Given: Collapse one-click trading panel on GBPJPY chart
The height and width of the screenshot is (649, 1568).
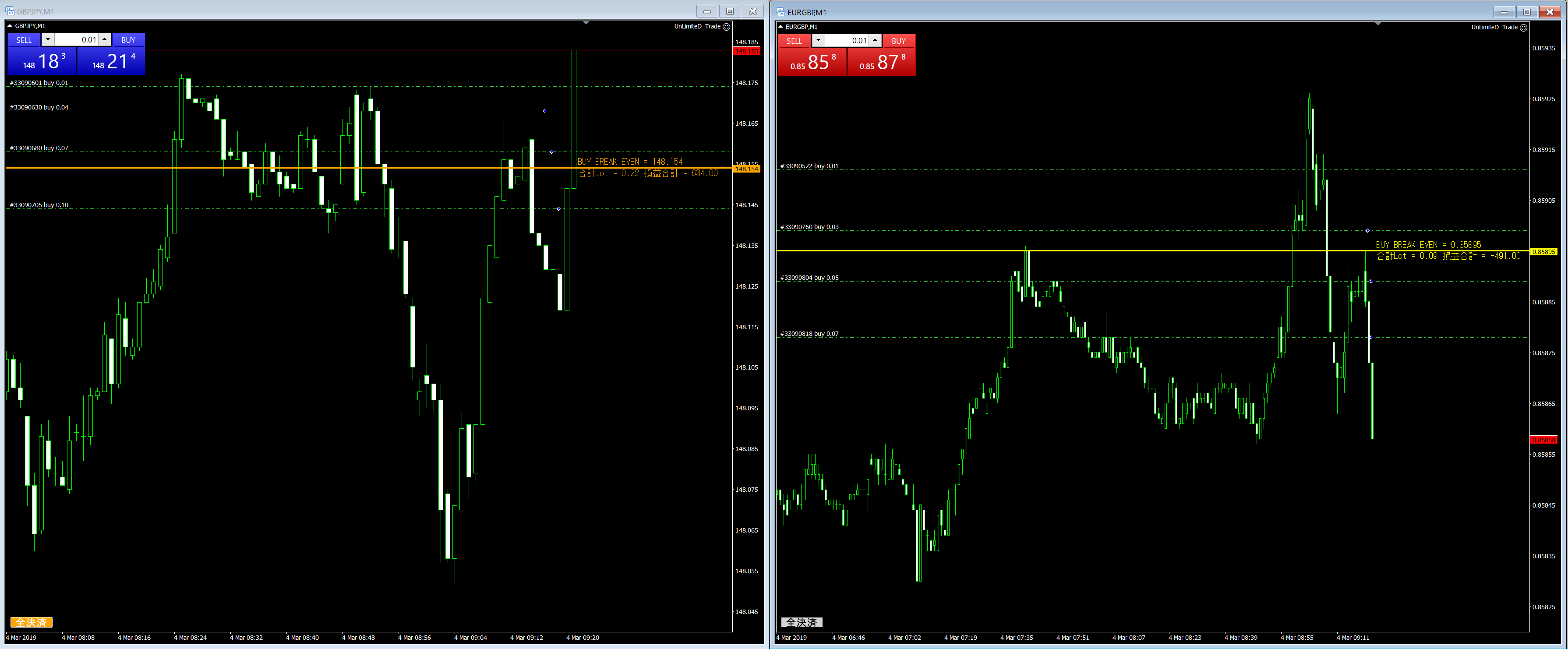Looking at the screenshot, I should (10, 26).
